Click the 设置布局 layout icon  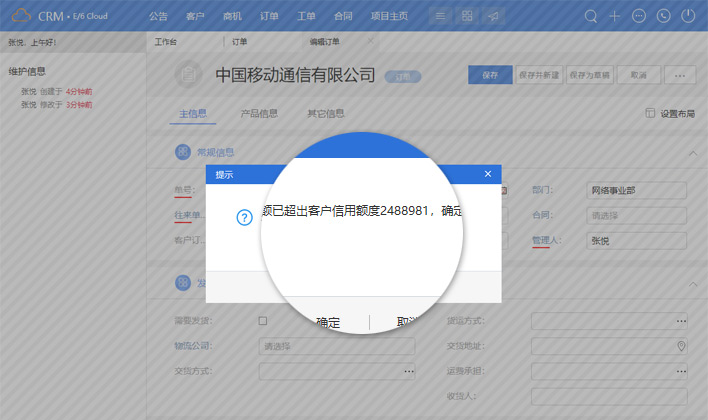[x=650, y=113]
